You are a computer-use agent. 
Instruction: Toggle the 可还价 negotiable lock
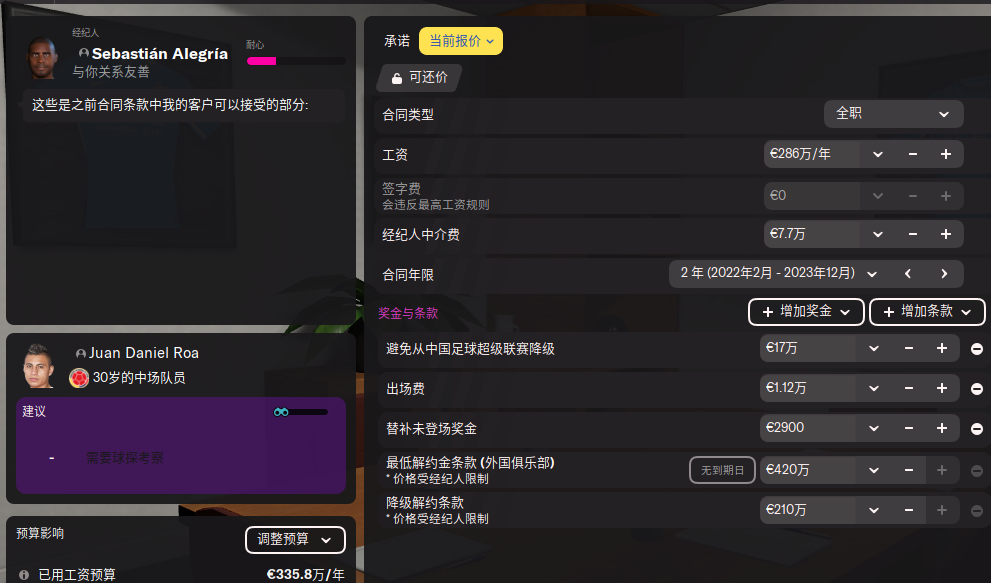click(419, 78)
